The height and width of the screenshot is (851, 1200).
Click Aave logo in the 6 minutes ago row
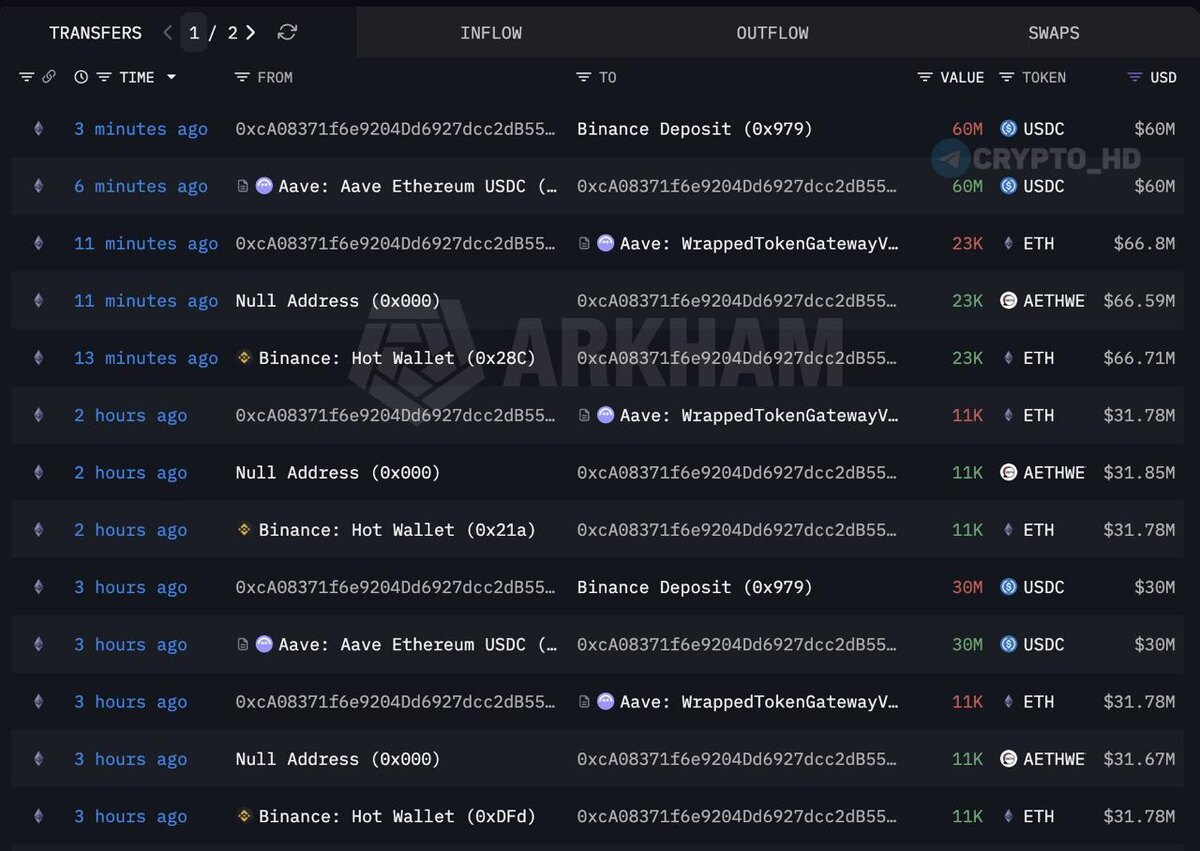coord(264,186)
